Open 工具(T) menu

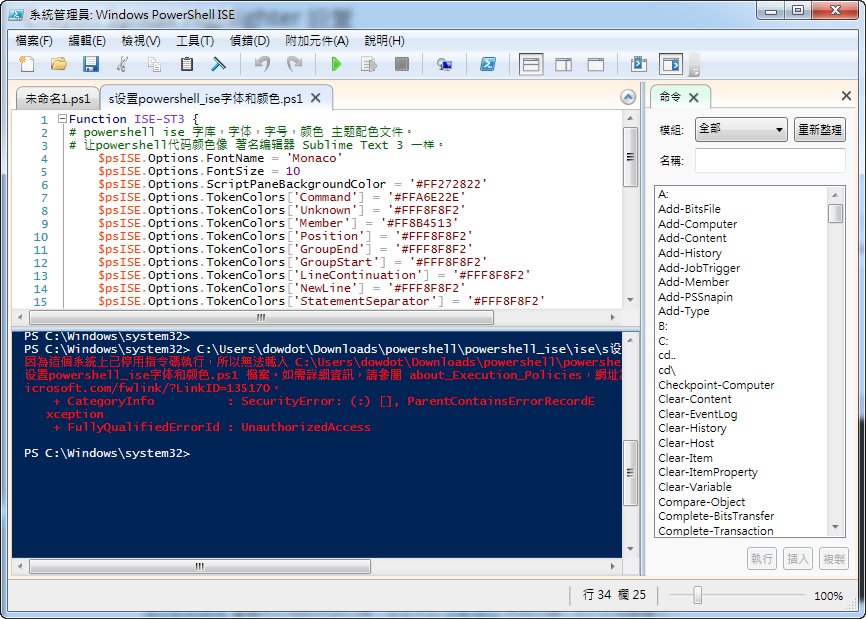coord(195,41)
